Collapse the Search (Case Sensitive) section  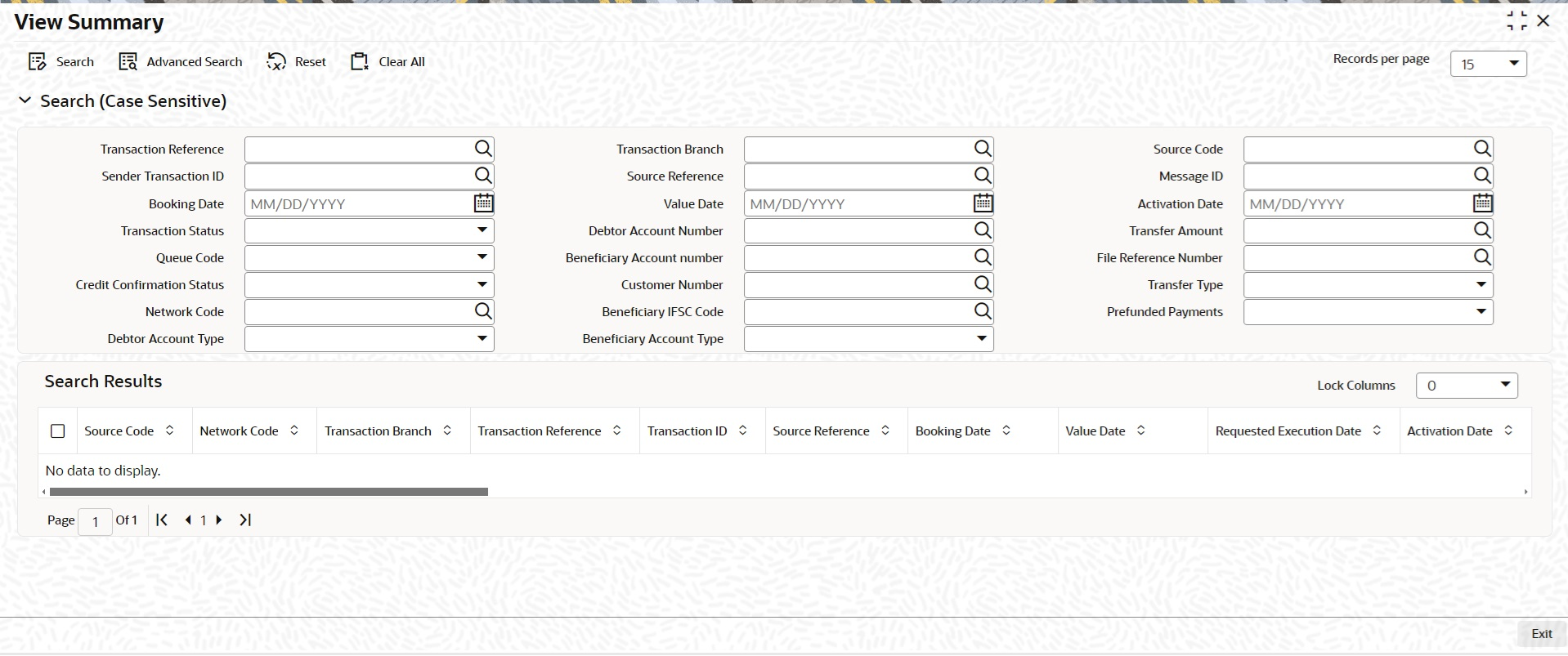click(25, 100)
